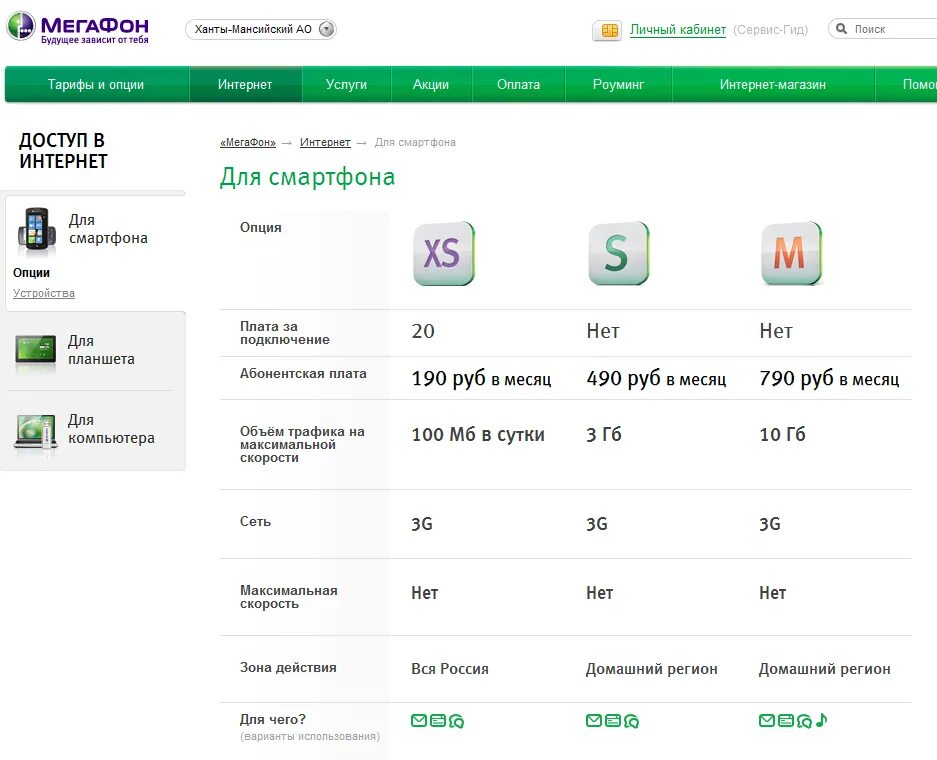This screenshot has height=760, width=937.
Task: Click the M column music note icon
Action: point(822,720)
